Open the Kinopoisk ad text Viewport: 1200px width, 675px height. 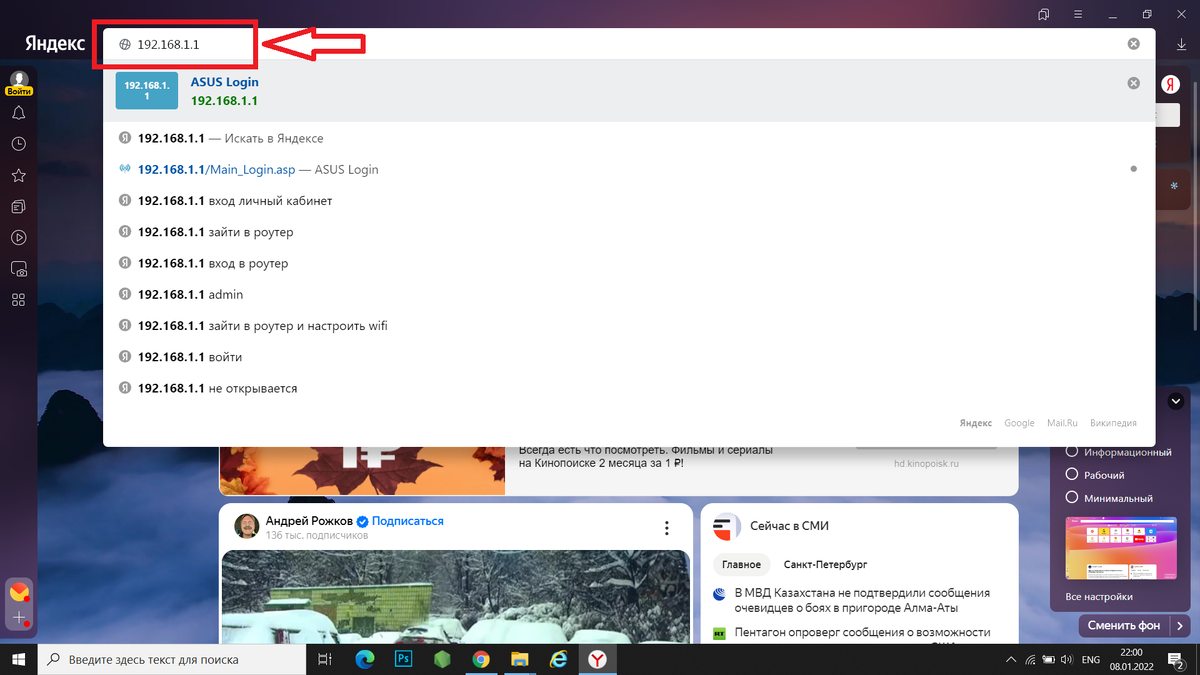click(646, 457)
